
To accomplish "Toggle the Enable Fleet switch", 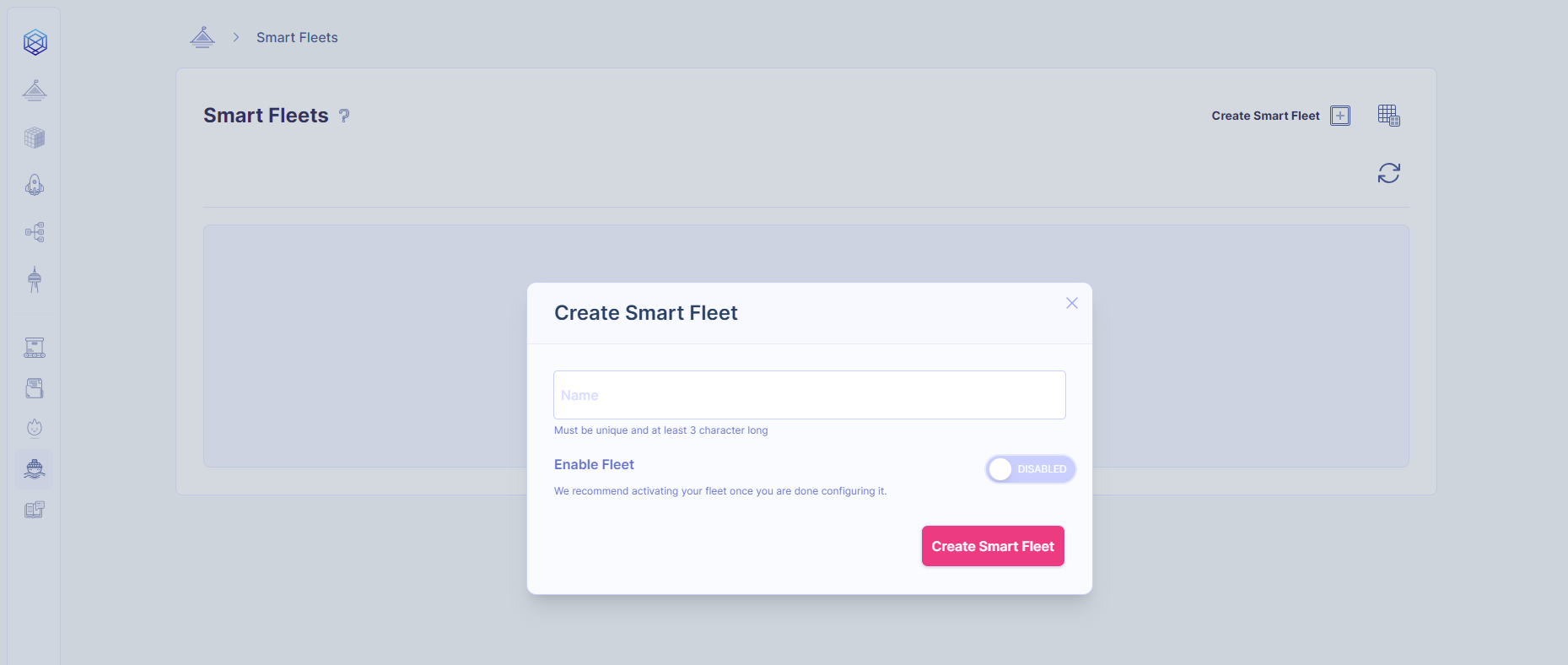I will point(1030,469).
